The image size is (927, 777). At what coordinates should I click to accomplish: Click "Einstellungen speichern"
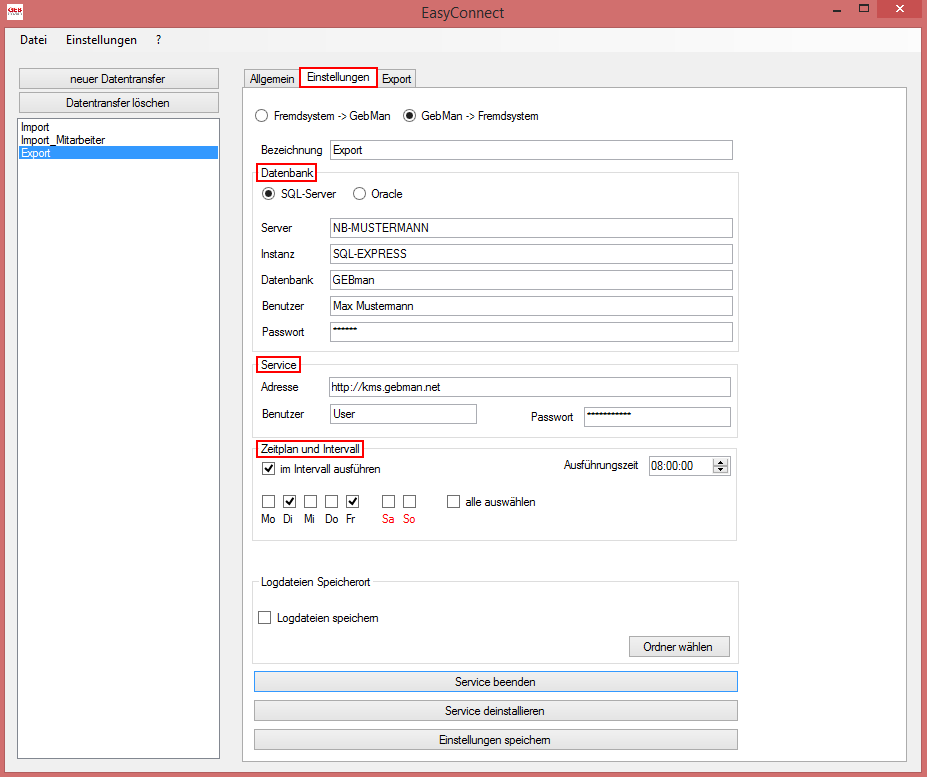tap(495, 739)
